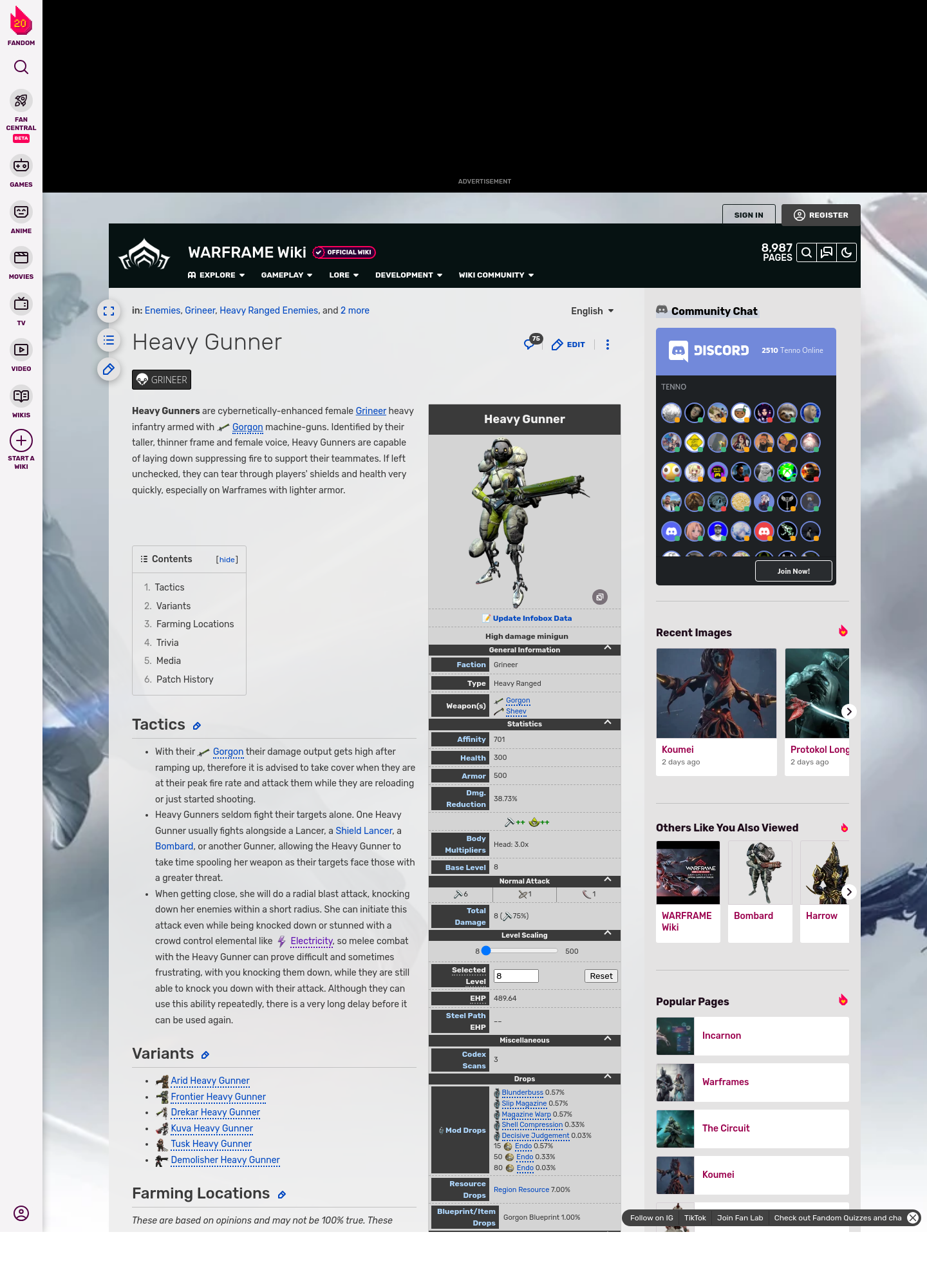Reset the selected level
The width and height of the screenshot is (927, 1288).
(x=601, y=976)
